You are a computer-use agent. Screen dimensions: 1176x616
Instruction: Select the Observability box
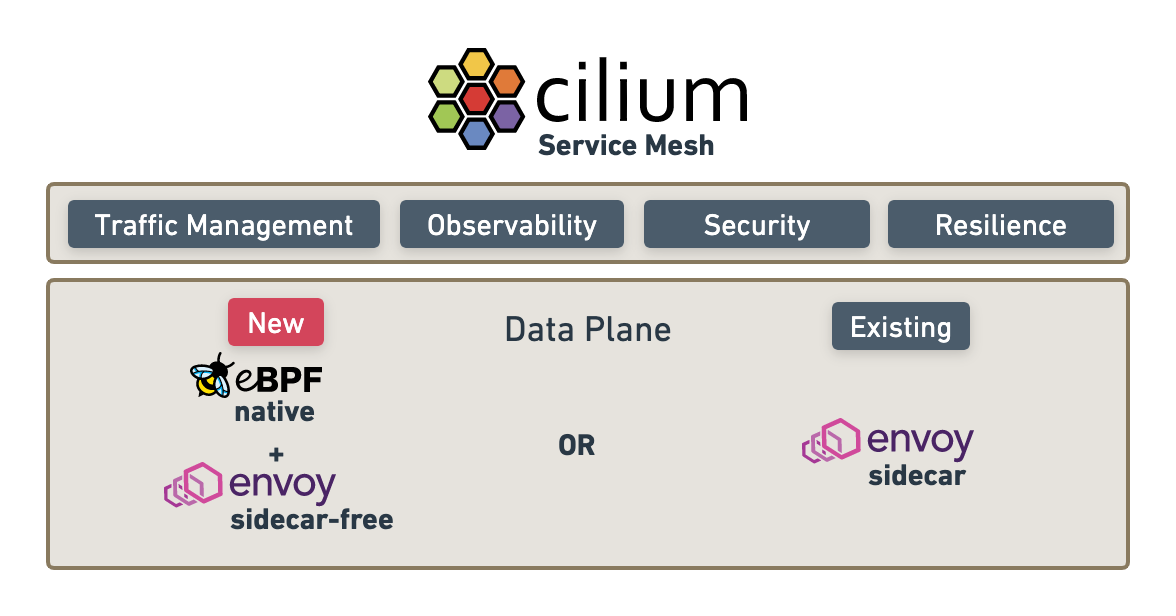[x=512, y=224]
